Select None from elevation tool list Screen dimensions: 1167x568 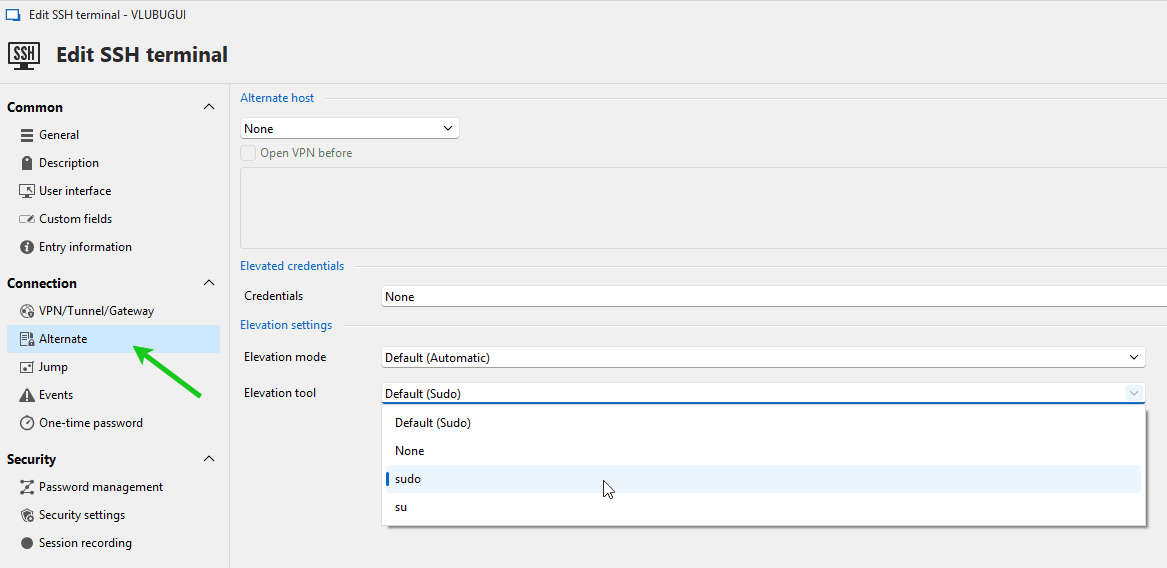coord(410,451)
